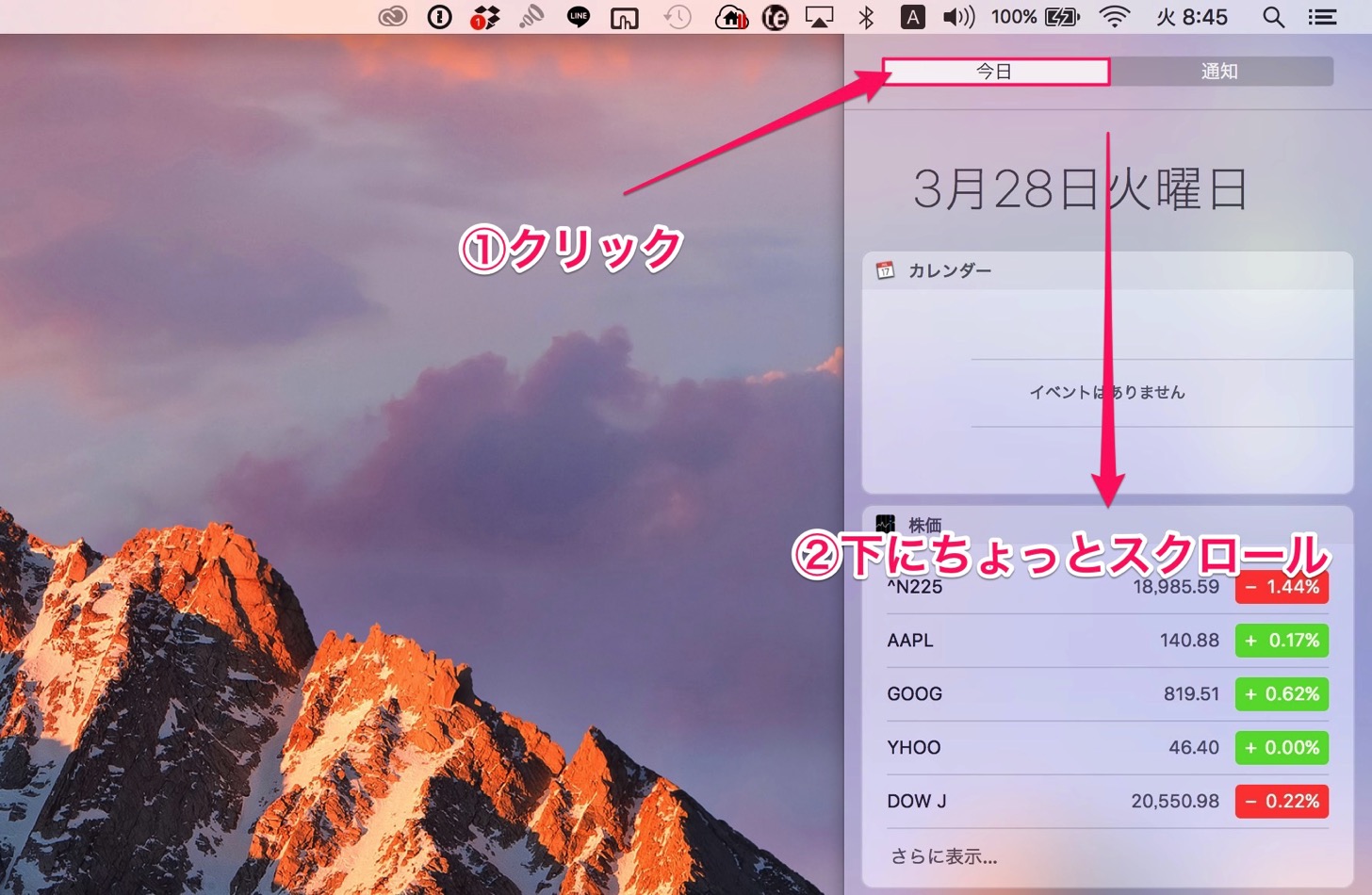The width and height of the screenshot is (1372, 895).
Task: Open the Wi-Fi menu
Action: click(x=1115, y=17)
